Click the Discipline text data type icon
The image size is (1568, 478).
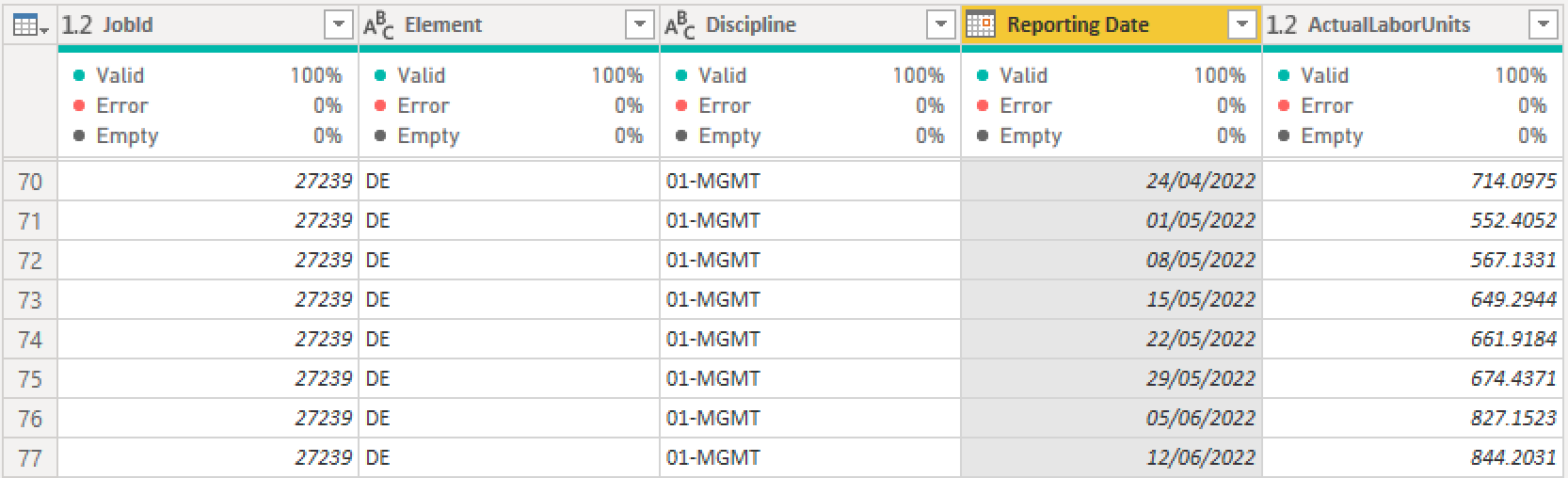tap(680, 25)
